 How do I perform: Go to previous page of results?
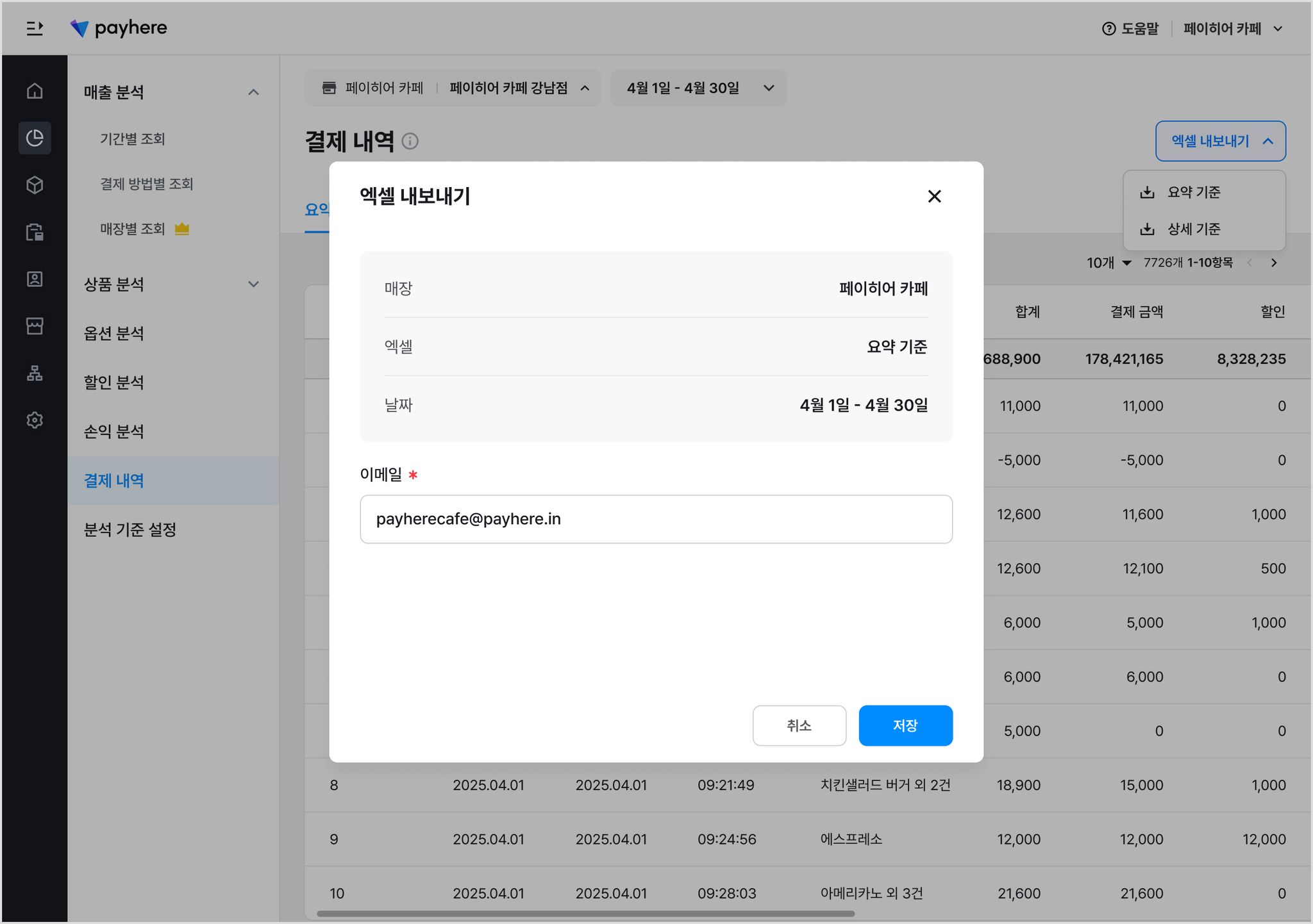1250,263
